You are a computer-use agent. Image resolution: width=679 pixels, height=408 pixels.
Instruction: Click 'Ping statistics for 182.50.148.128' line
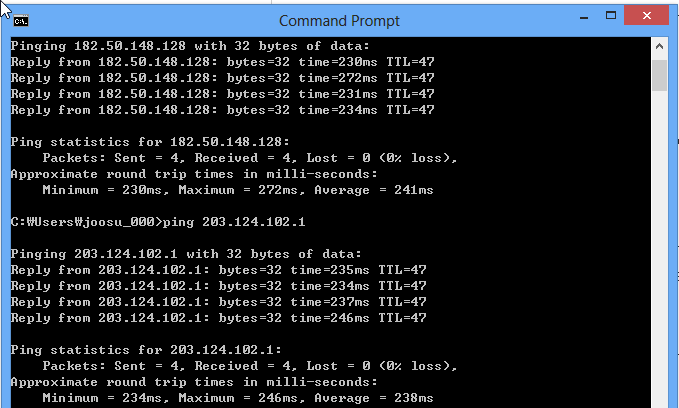(x=150, y=142)
